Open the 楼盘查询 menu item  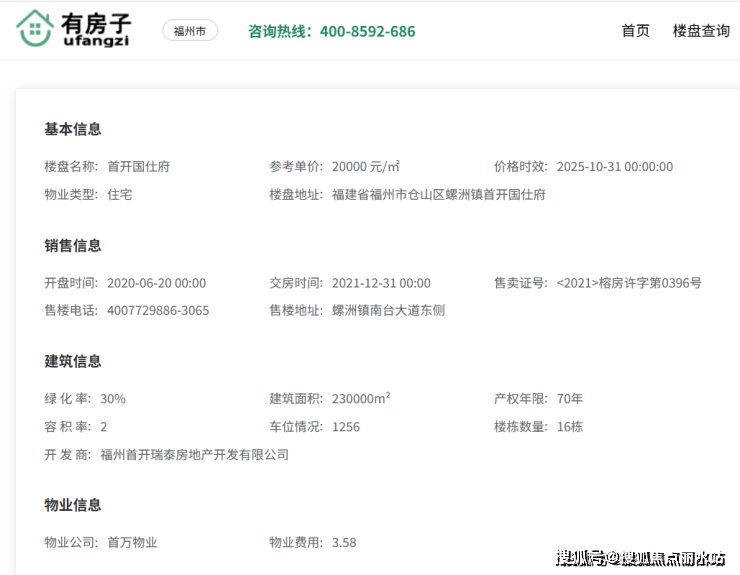coord(701,31)
